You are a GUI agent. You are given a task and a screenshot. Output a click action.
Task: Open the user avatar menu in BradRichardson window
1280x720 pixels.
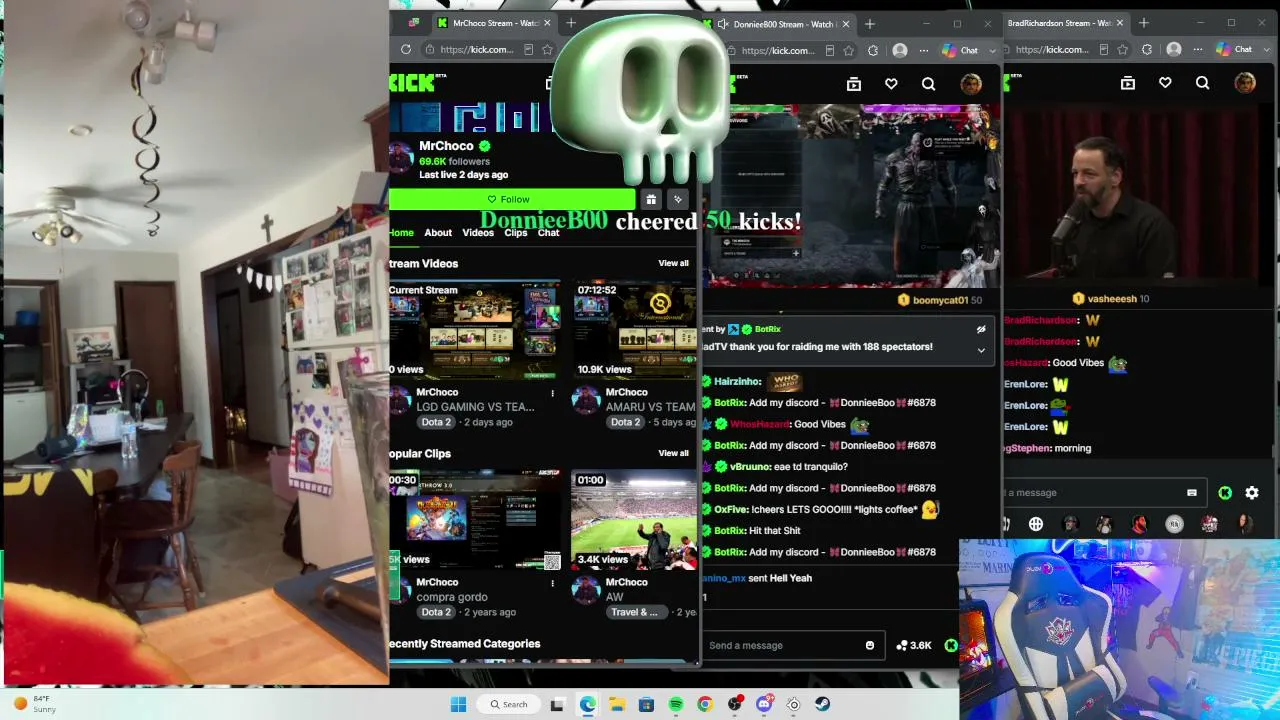click(x=1245, y=83)
